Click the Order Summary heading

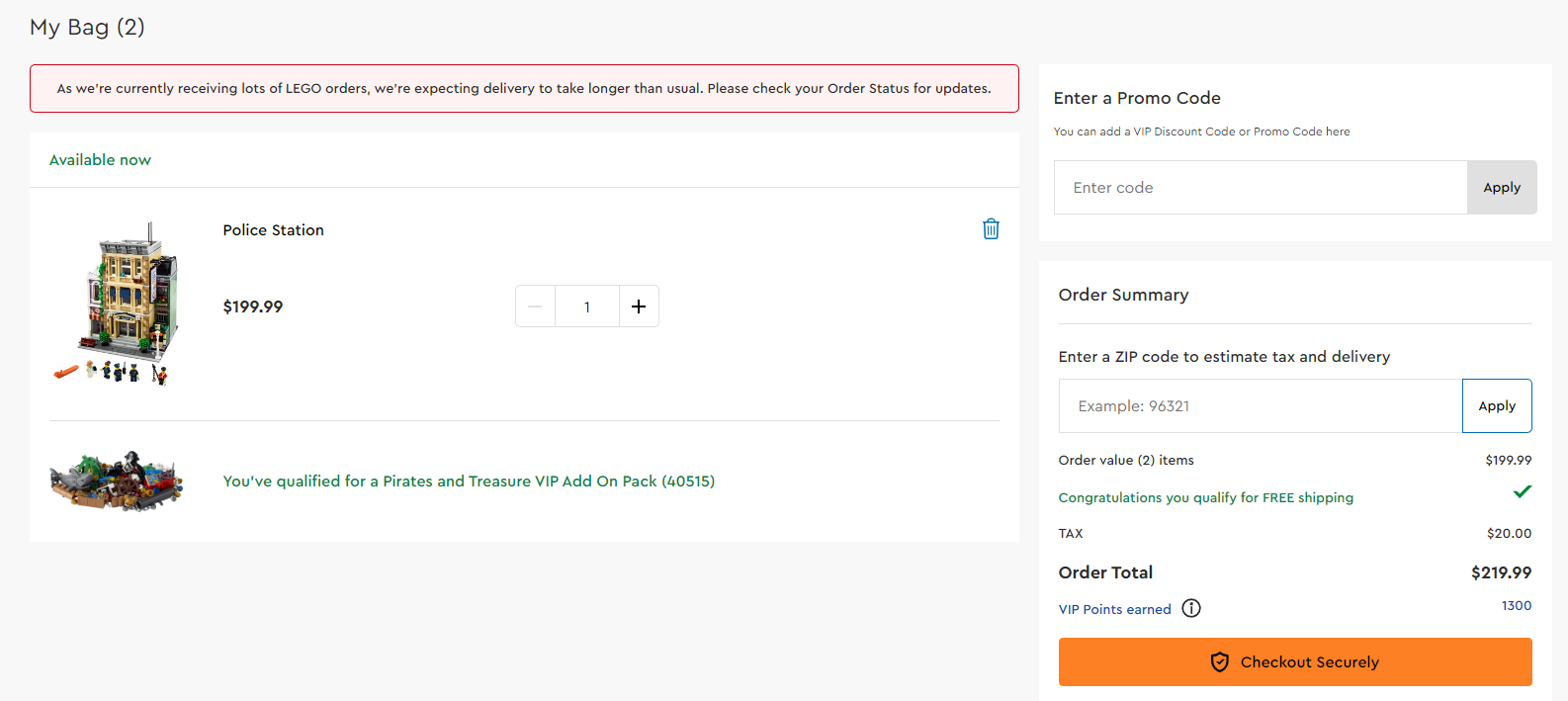(x=1123, y=295)
